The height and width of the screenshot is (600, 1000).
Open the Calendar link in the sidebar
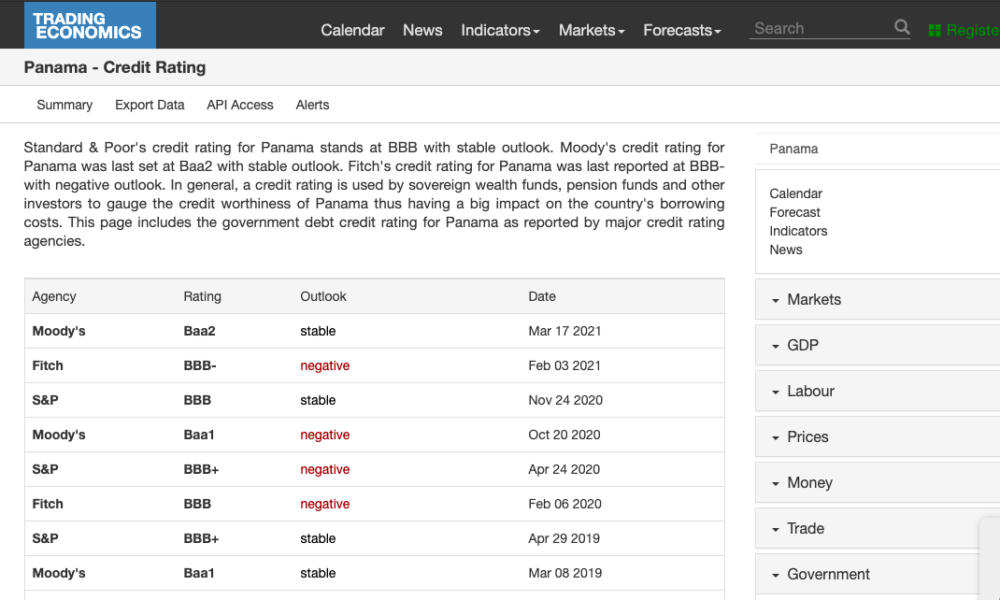(x=795, y=193)
